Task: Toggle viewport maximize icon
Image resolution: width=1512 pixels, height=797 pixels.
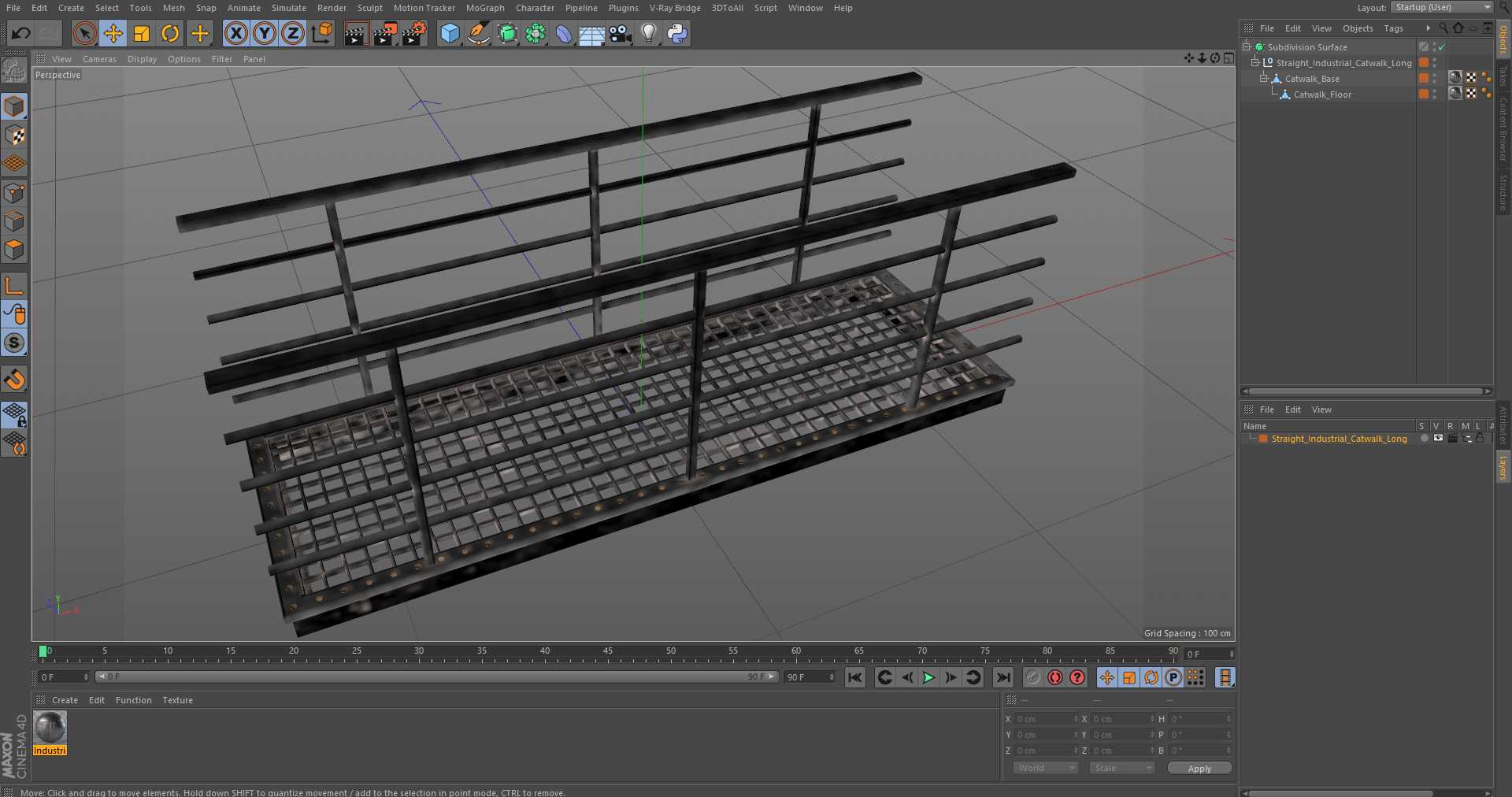Action: click(x=1228, y=58)
